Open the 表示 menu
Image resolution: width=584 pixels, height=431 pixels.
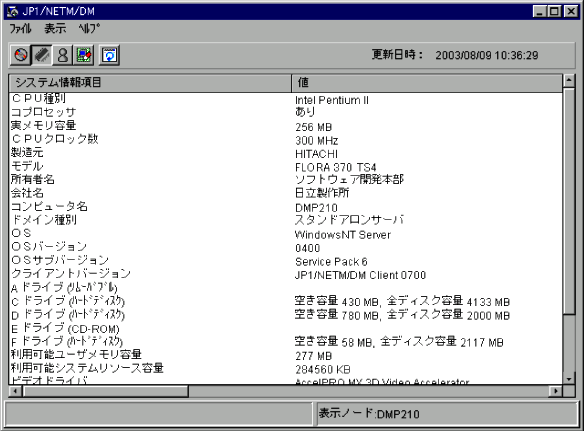55,28
